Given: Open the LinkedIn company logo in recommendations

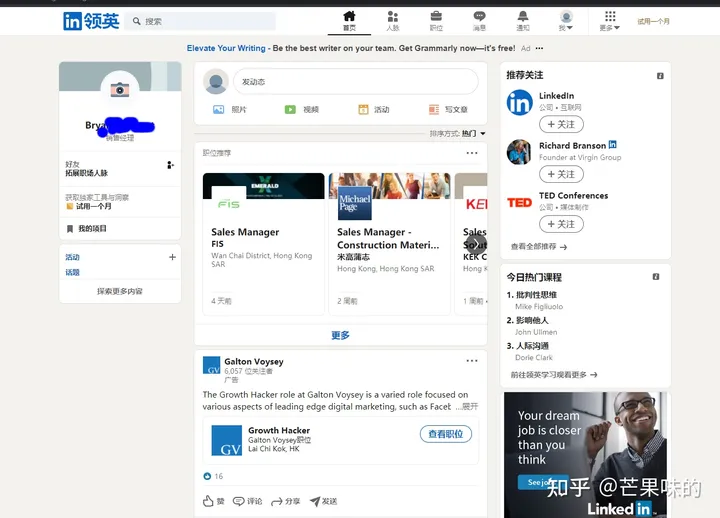Looking at the screenshot, I should pos(519,102).
